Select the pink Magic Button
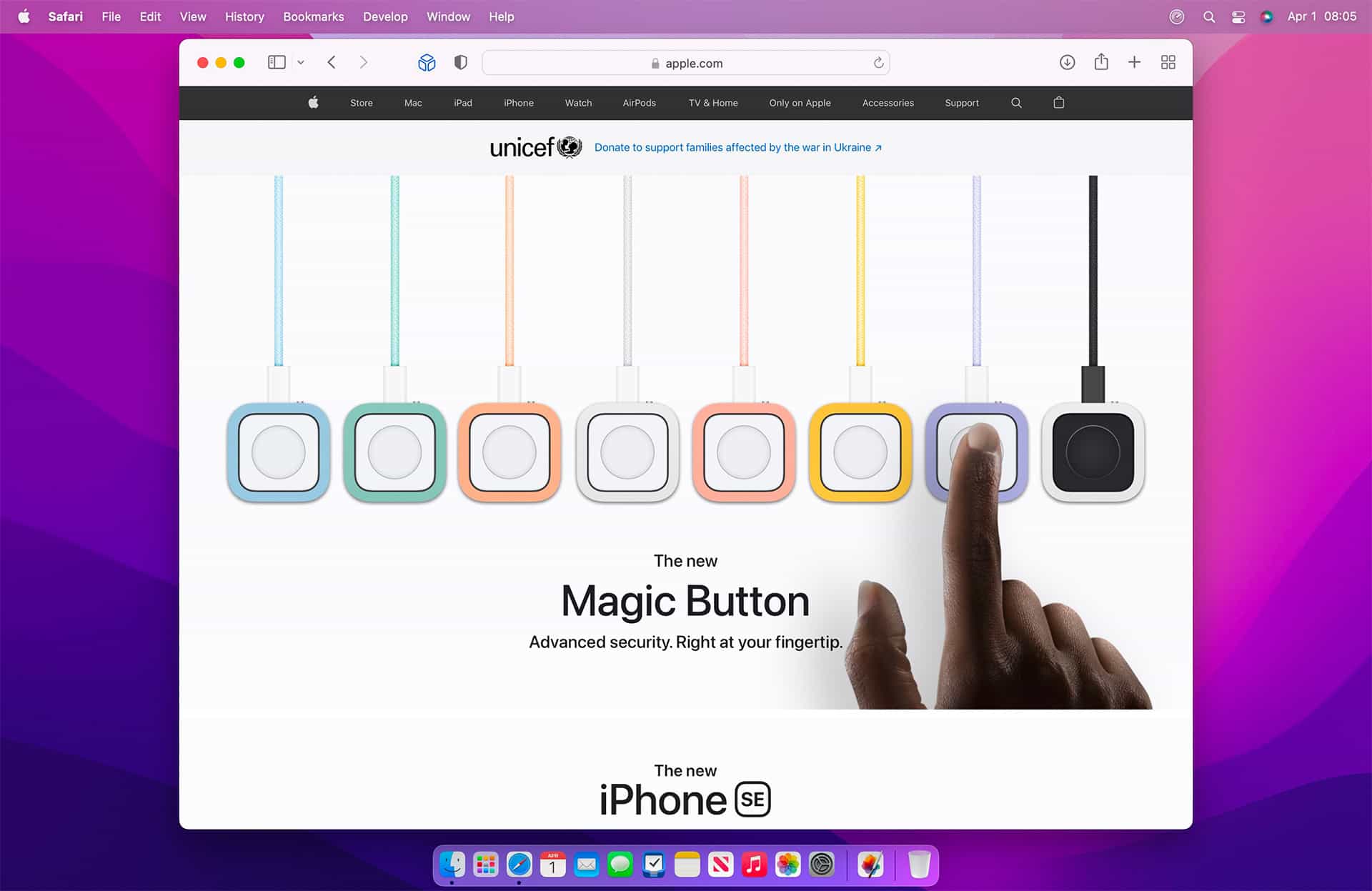Viewport: 1372px width, 891px height. (744, 452)
